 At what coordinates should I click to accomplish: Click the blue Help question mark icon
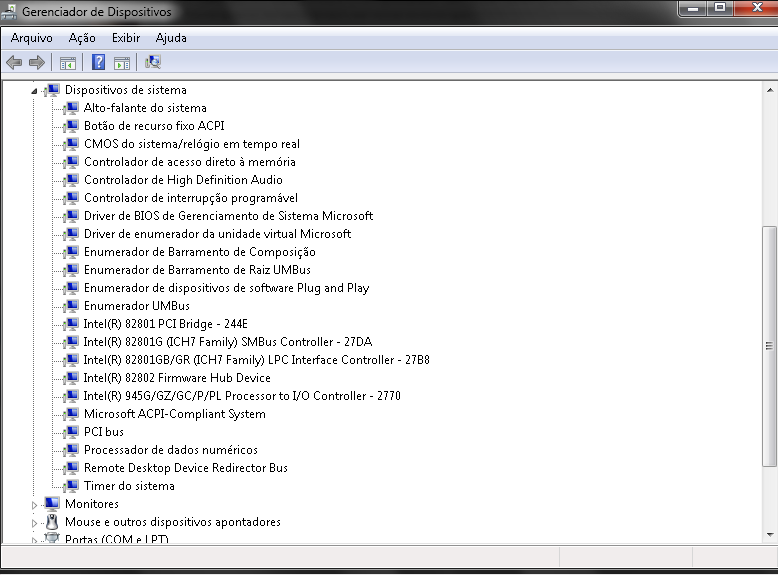point(98,62)
